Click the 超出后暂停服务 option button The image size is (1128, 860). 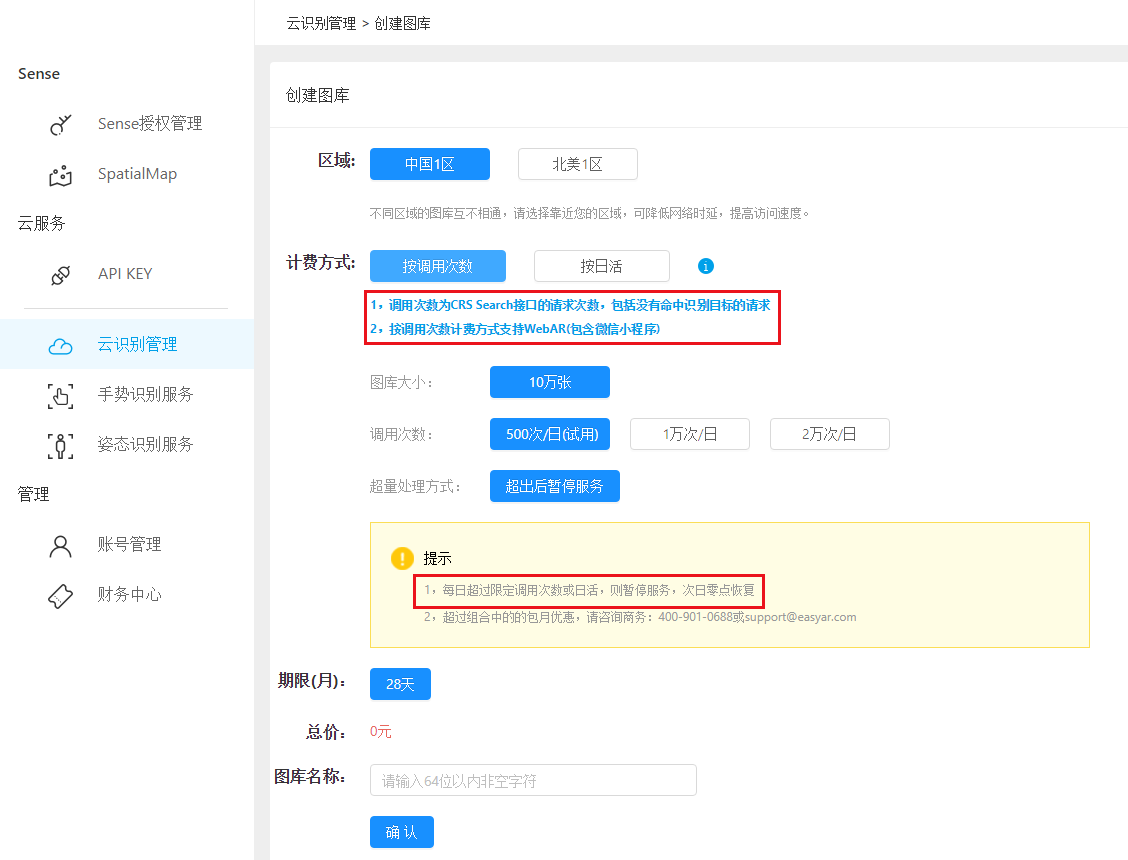[x=554, y=485]
